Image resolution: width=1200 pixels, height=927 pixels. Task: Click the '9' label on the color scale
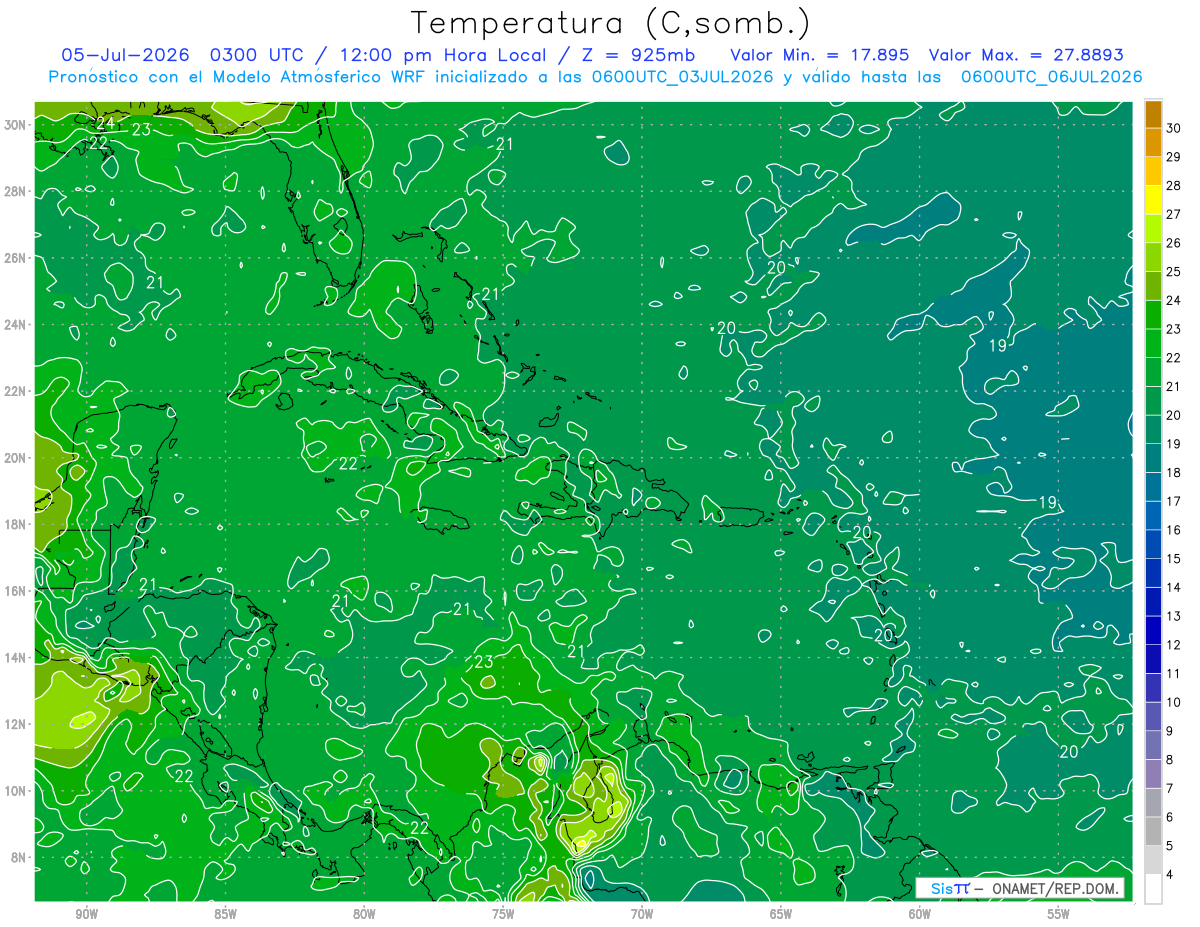click(x=1170, y=731)
